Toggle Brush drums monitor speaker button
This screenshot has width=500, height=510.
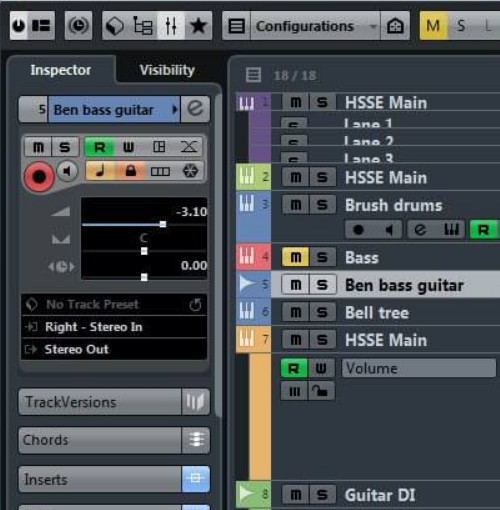388,230
